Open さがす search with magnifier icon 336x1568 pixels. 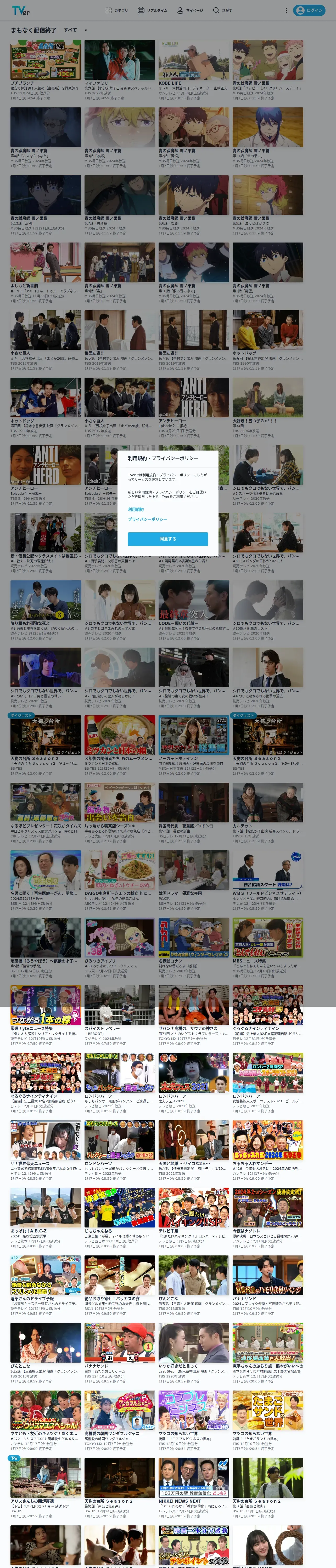(x=223, y=10)
